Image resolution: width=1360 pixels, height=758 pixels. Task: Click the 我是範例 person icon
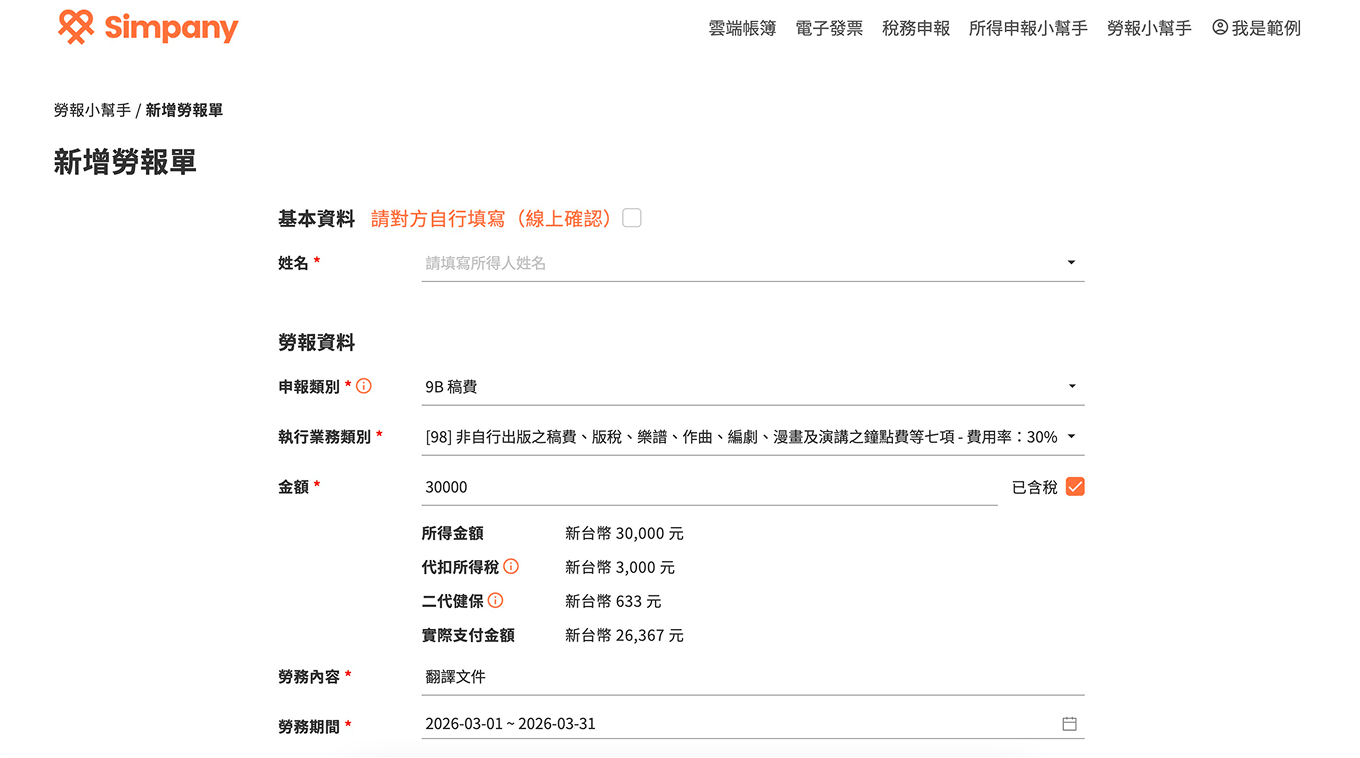[1218, 28]
